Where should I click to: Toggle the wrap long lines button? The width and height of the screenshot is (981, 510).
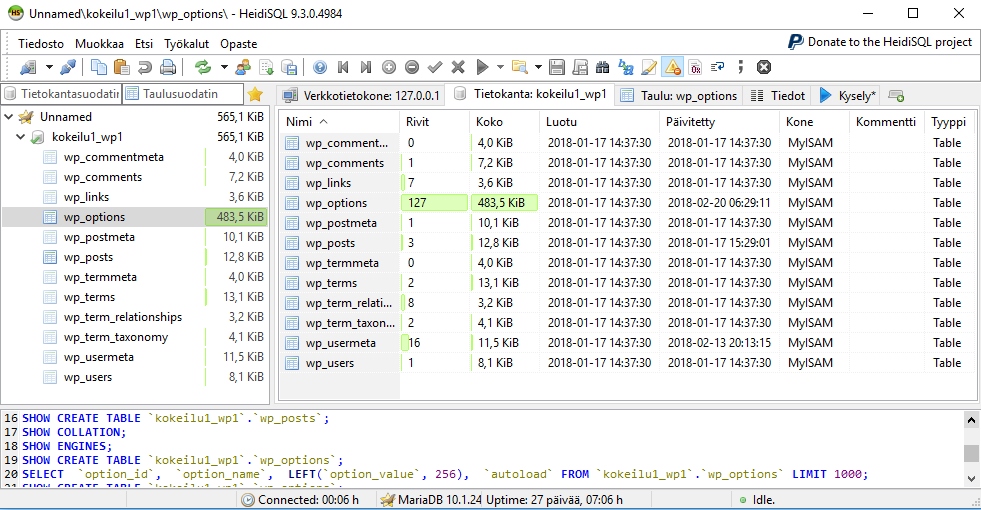718,67
